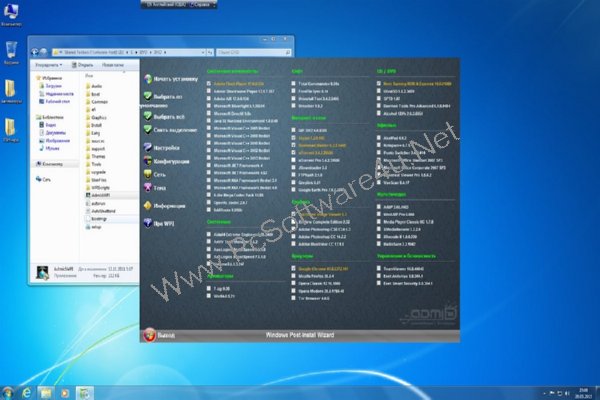Open the Корзина desktop icon
Screen dimensions: 600x400
point(11,53)
